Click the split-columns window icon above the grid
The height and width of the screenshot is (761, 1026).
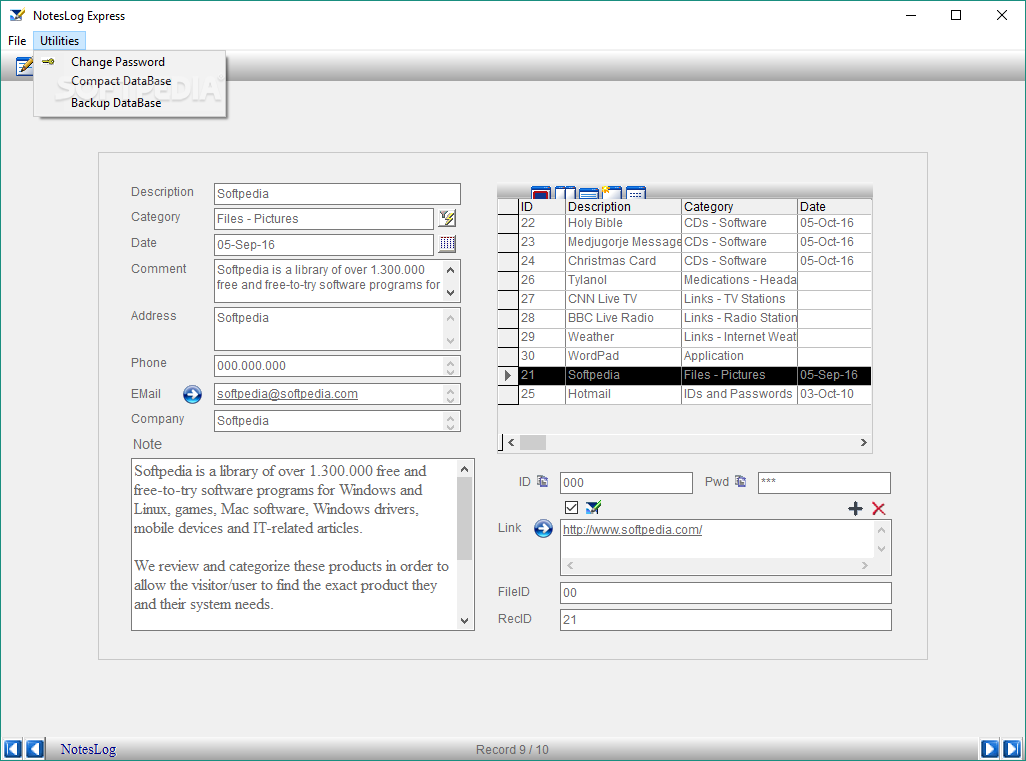click(x=565, y=192)
